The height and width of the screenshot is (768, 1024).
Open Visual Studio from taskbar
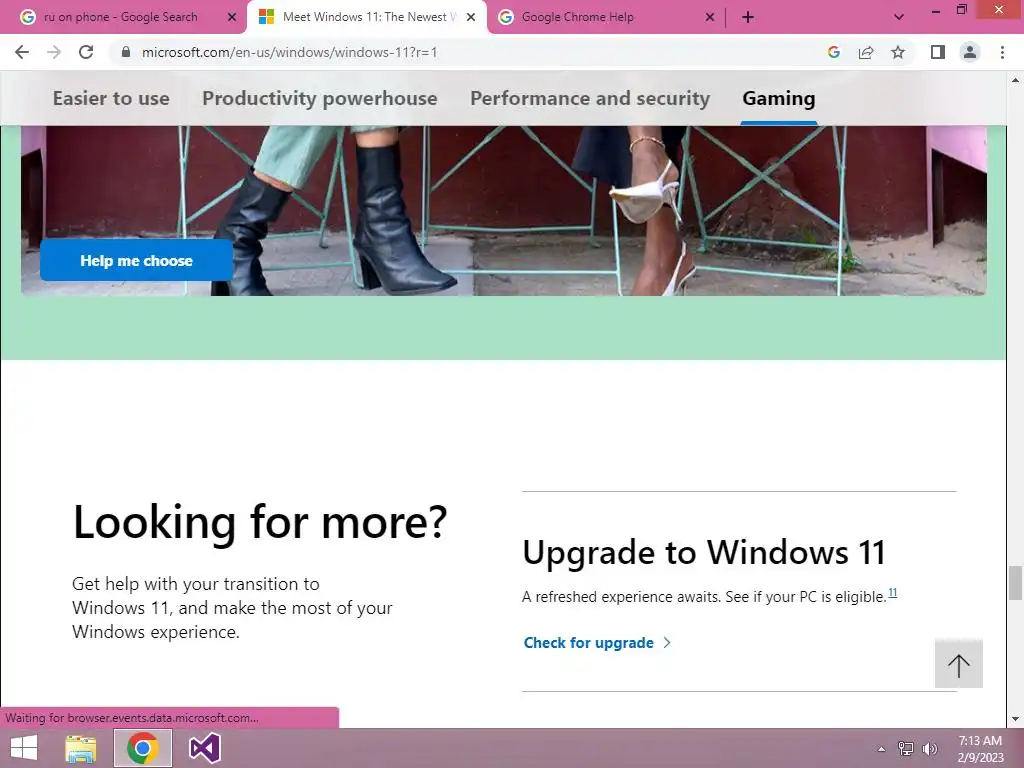click(204, 748)
